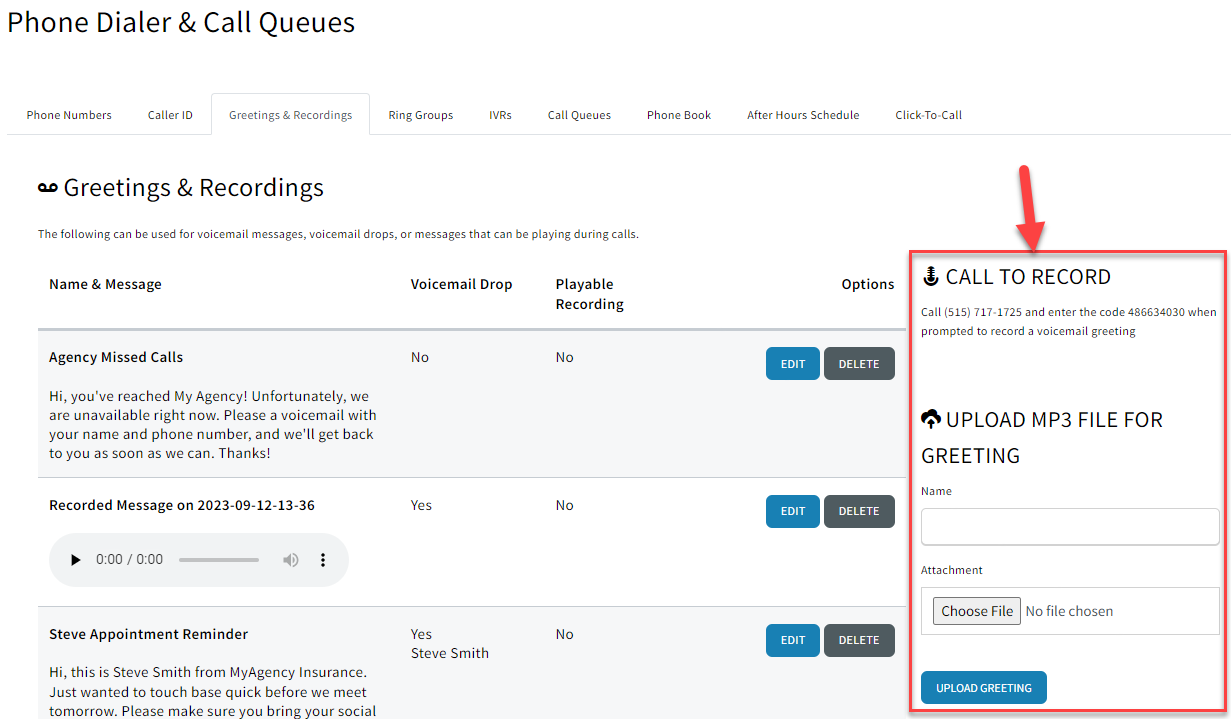Click the audio player progress slider

click(219, 560)
